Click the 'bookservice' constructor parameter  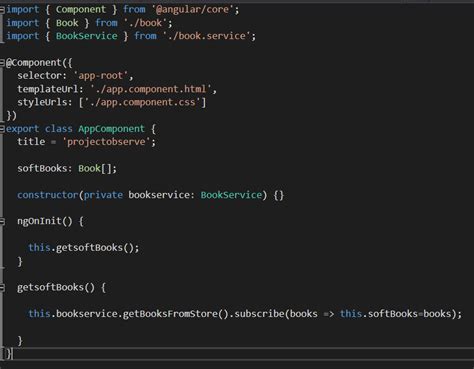tap(159, 195)
